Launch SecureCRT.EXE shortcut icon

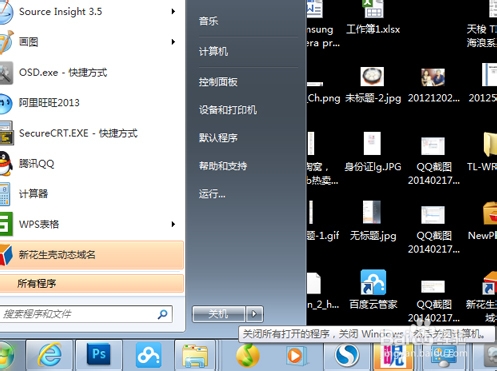click(6, 133)
